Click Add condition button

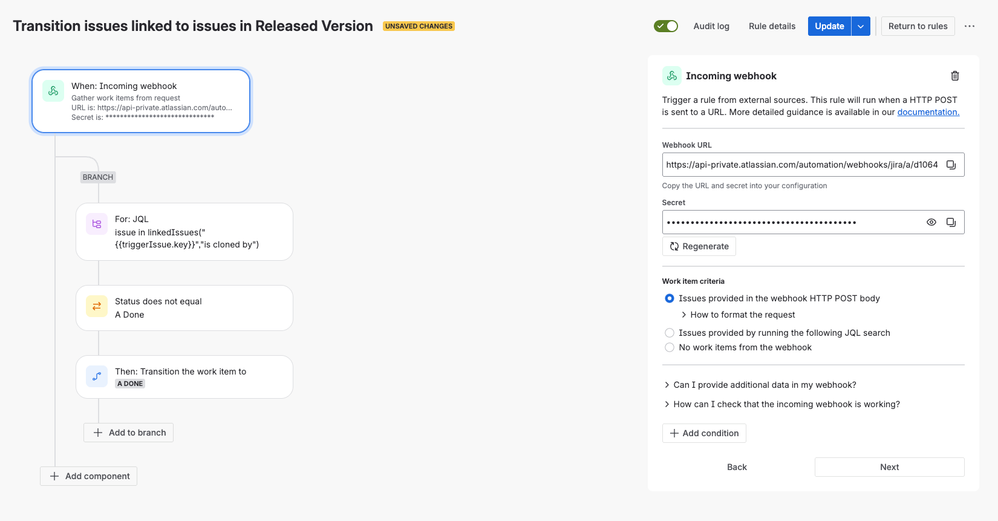pos(704,433)
